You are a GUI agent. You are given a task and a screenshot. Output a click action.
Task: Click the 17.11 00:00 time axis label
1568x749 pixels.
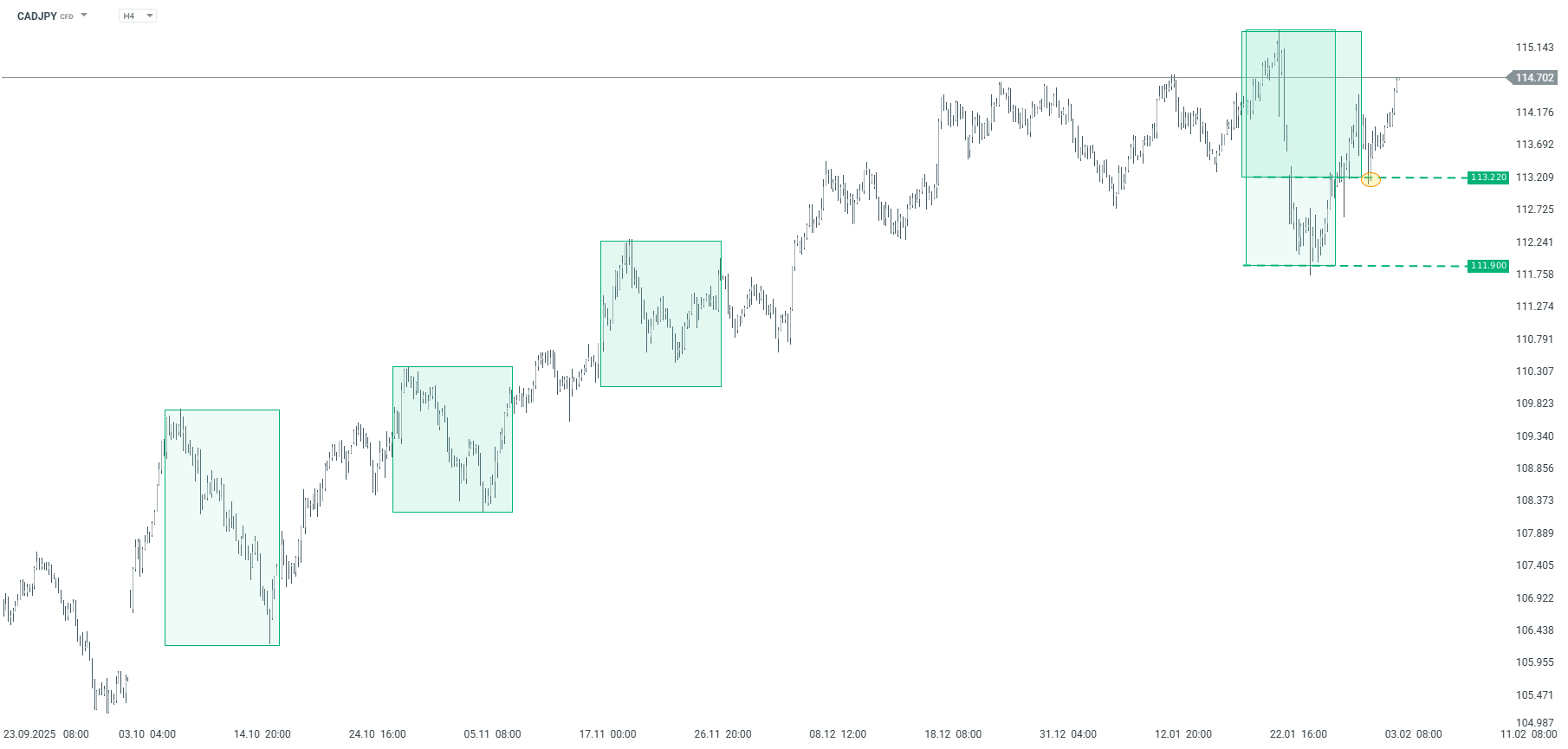607,734
